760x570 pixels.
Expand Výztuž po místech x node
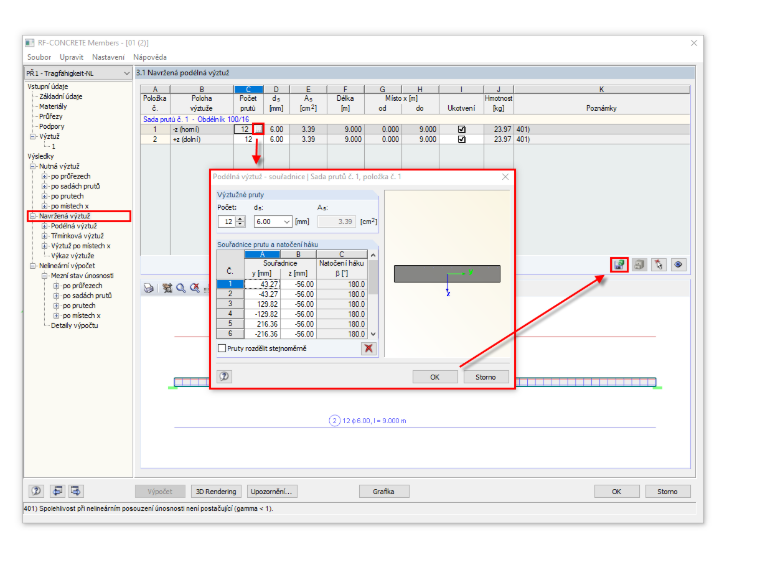(x=45, y=246)
